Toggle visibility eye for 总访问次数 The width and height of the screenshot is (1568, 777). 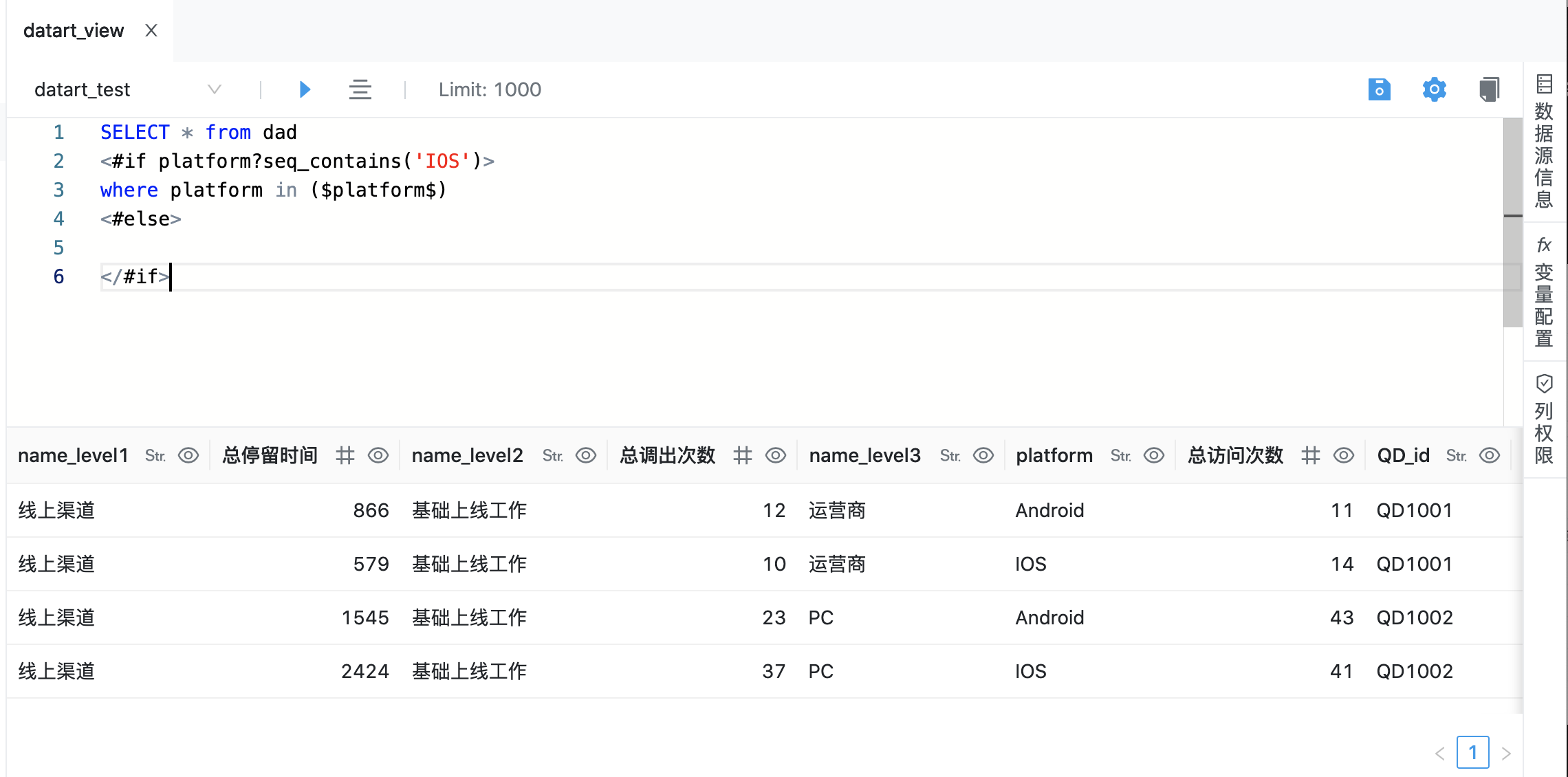click(x=1344, y=455)
